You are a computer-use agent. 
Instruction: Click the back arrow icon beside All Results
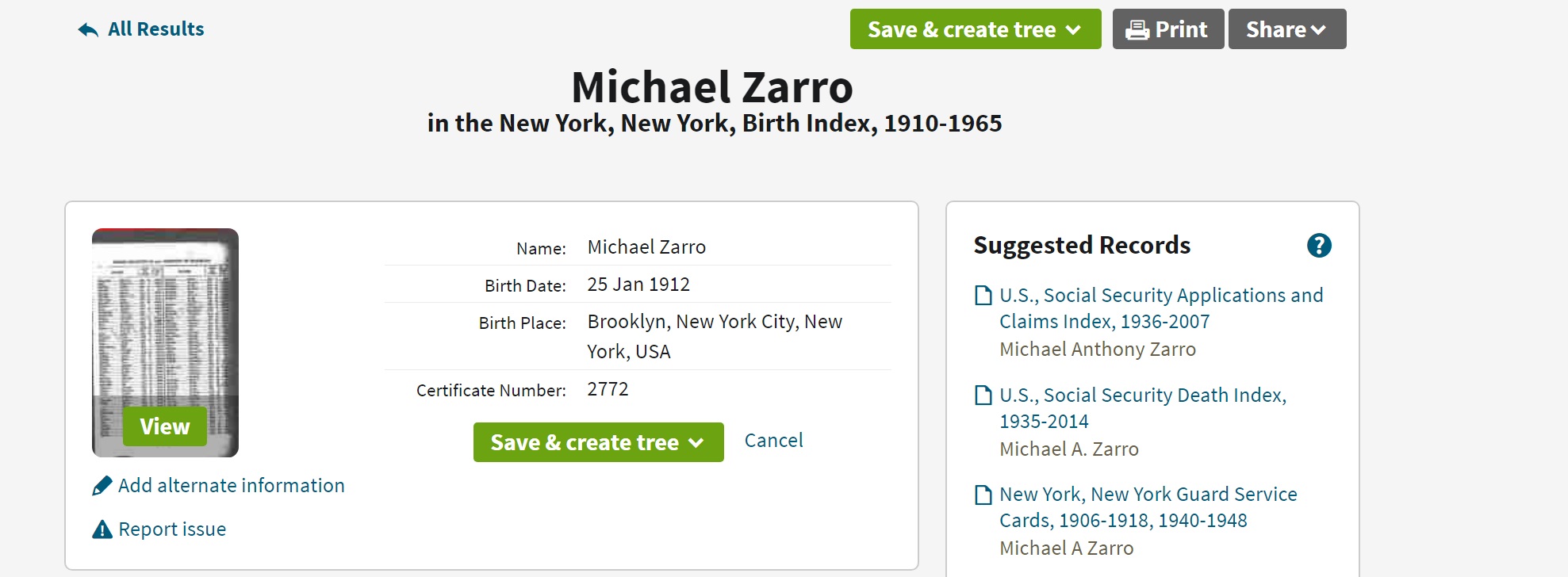click(x=88, y=30)
